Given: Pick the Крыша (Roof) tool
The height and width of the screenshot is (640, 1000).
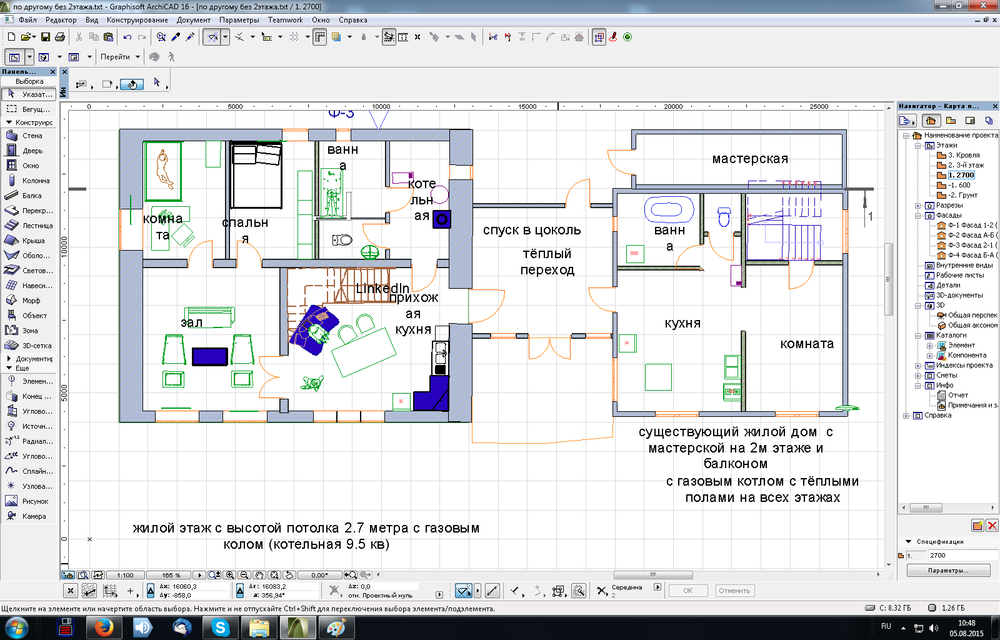Looking at the screenshot, I should 28,241.
